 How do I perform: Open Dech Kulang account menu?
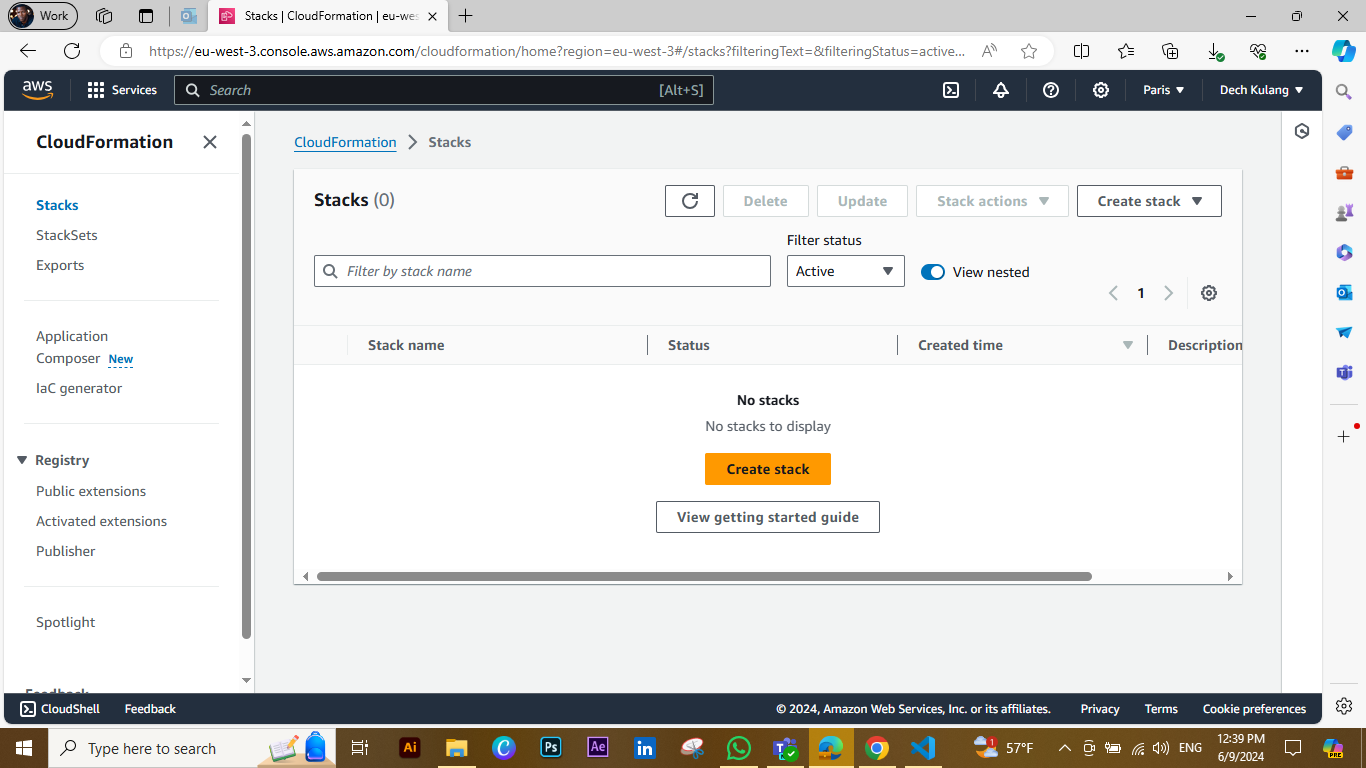click(x=1262, y=90)
